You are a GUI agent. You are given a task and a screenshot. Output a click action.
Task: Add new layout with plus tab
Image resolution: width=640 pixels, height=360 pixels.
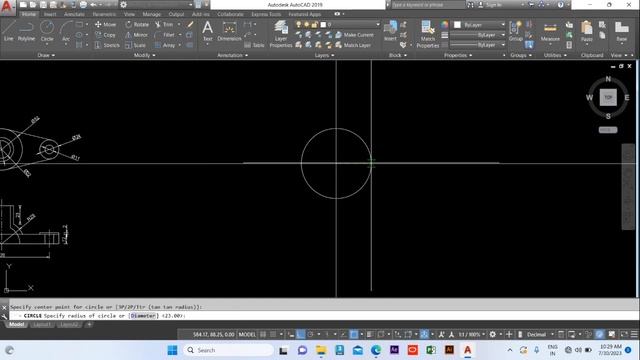89,324
